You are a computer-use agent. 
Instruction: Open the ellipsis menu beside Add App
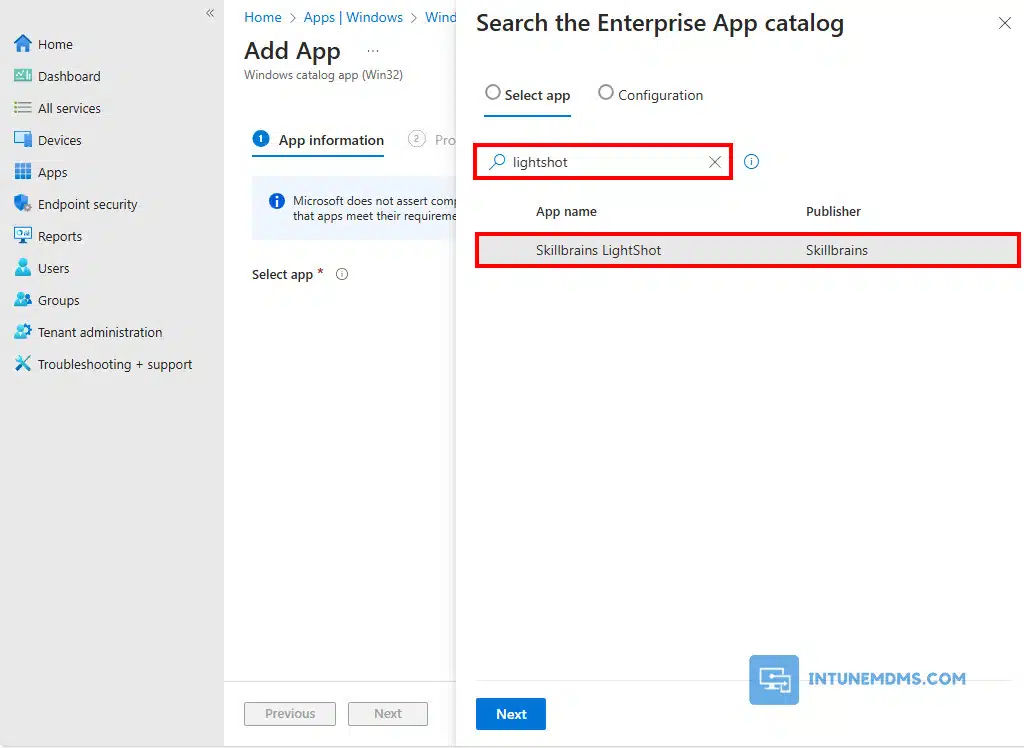pyautogui.click(x=373, y=51)
